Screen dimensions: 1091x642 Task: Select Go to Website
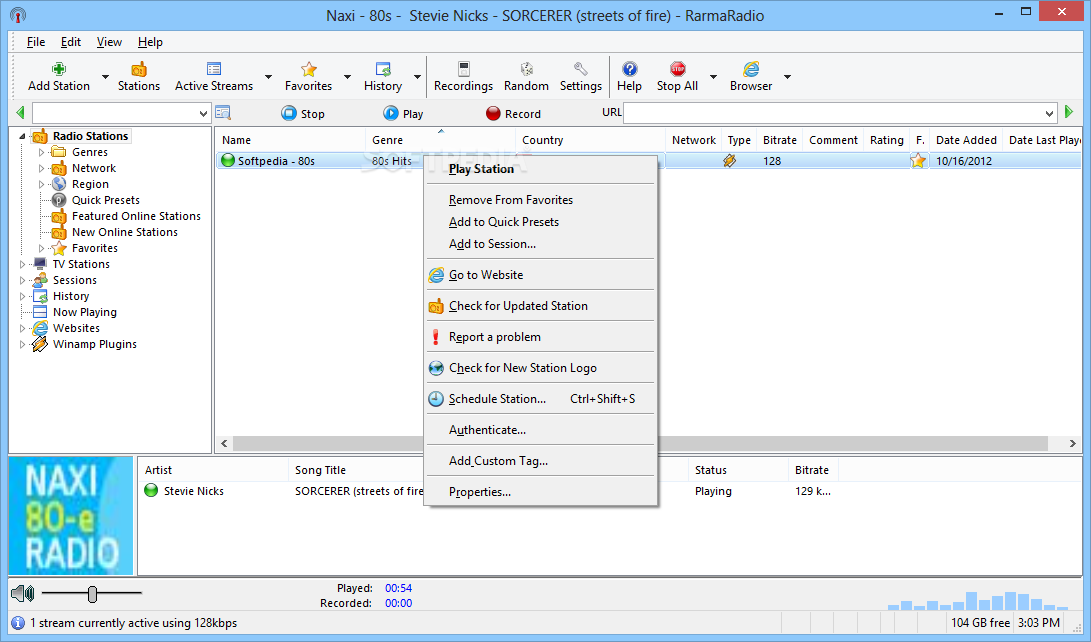click(541, 275)
